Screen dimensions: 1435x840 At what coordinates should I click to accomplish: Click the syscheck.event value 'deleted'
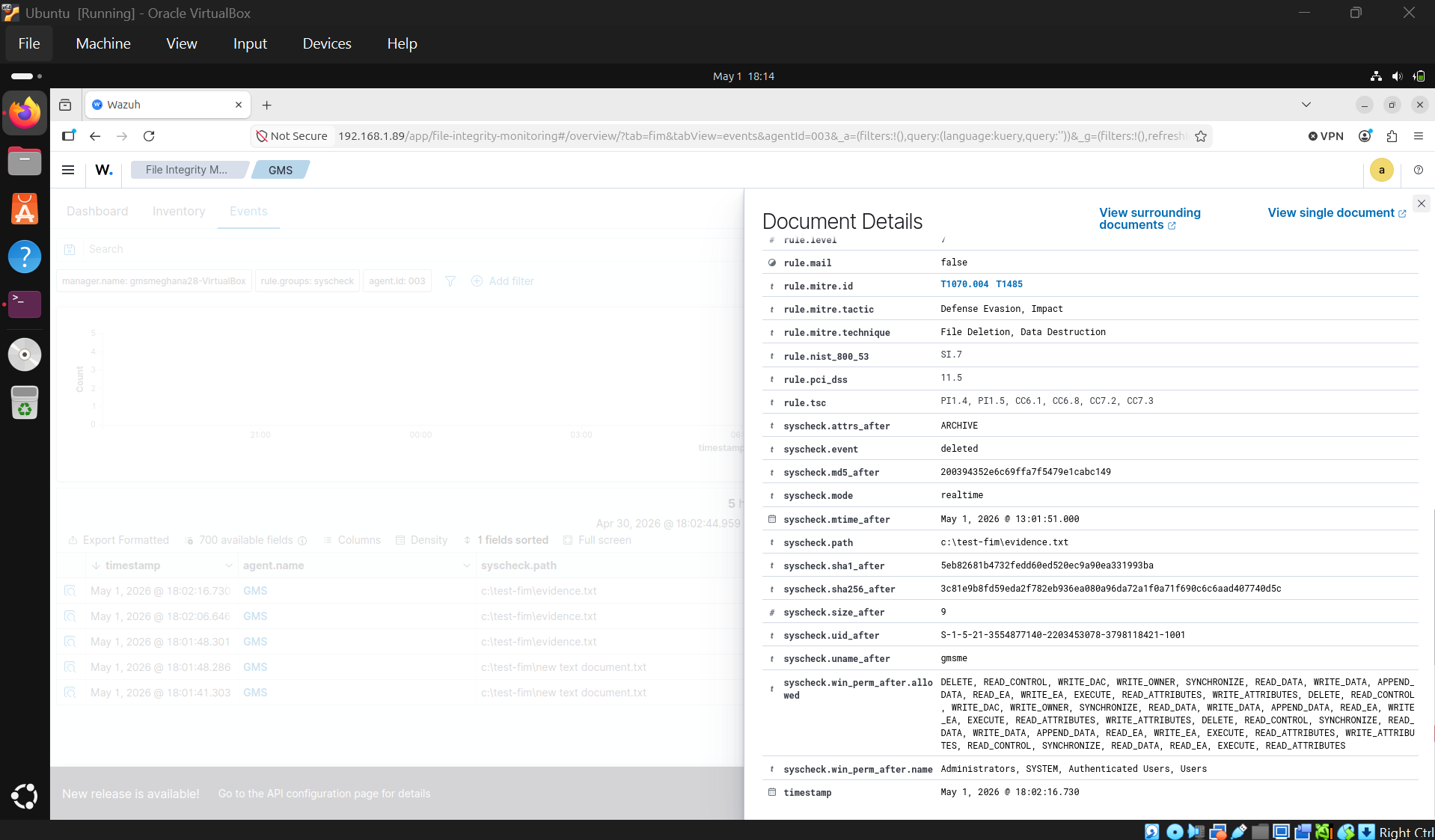[959, 449]
